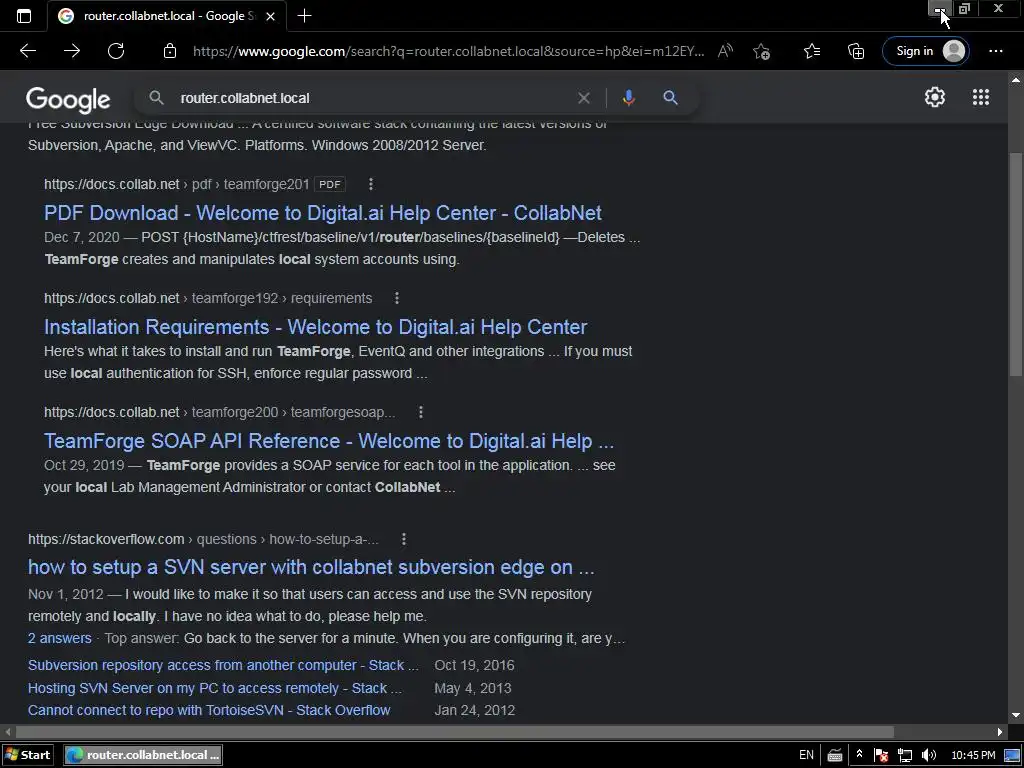
Task: Activate the Read aloud icon
Action: (x=725, y=51)
